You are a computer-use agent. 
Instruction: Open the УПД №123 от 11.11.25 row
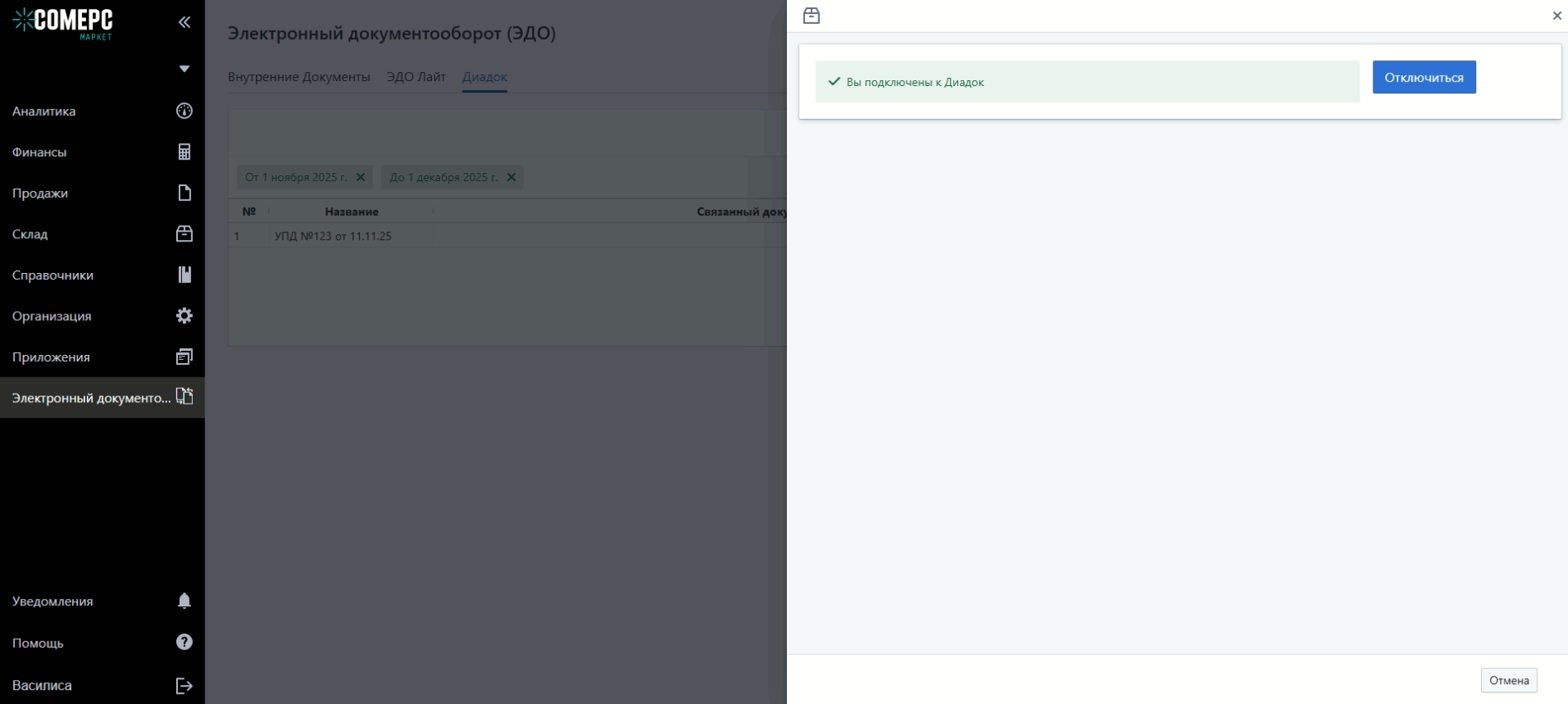point(333,236)
